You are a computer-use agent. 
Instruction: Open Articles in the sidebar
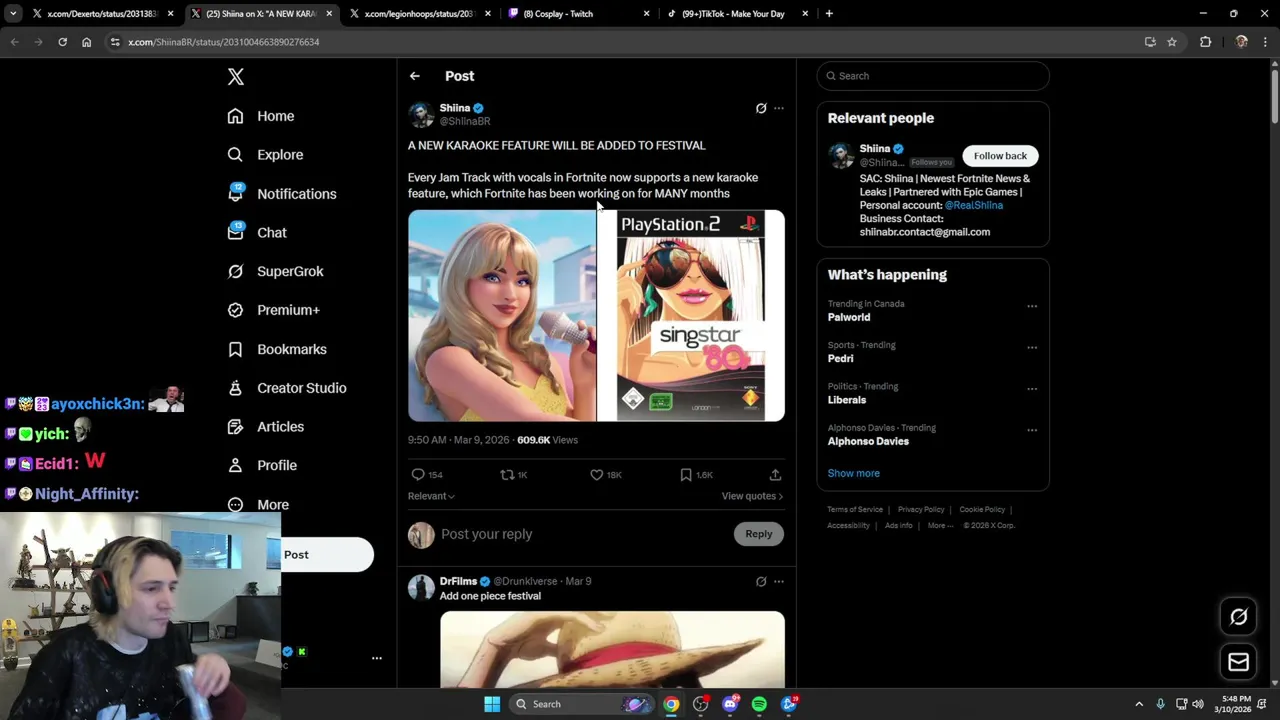(265, 426)
